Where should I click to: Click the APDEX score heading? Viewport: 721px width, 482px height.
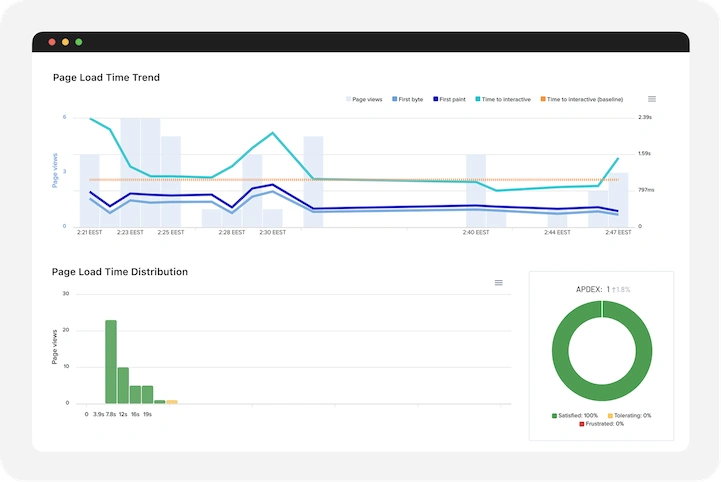click(x=602, y=289)
